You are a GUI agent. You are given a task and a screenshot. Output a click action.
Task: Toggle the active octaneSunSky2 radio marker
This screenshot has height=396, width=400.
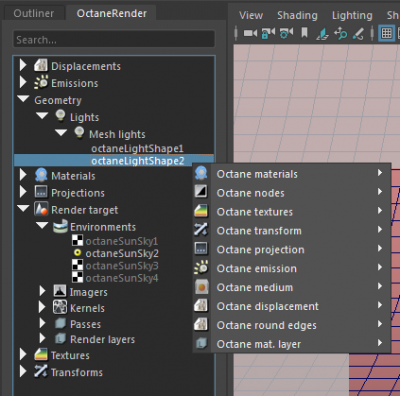pos(77,253)
